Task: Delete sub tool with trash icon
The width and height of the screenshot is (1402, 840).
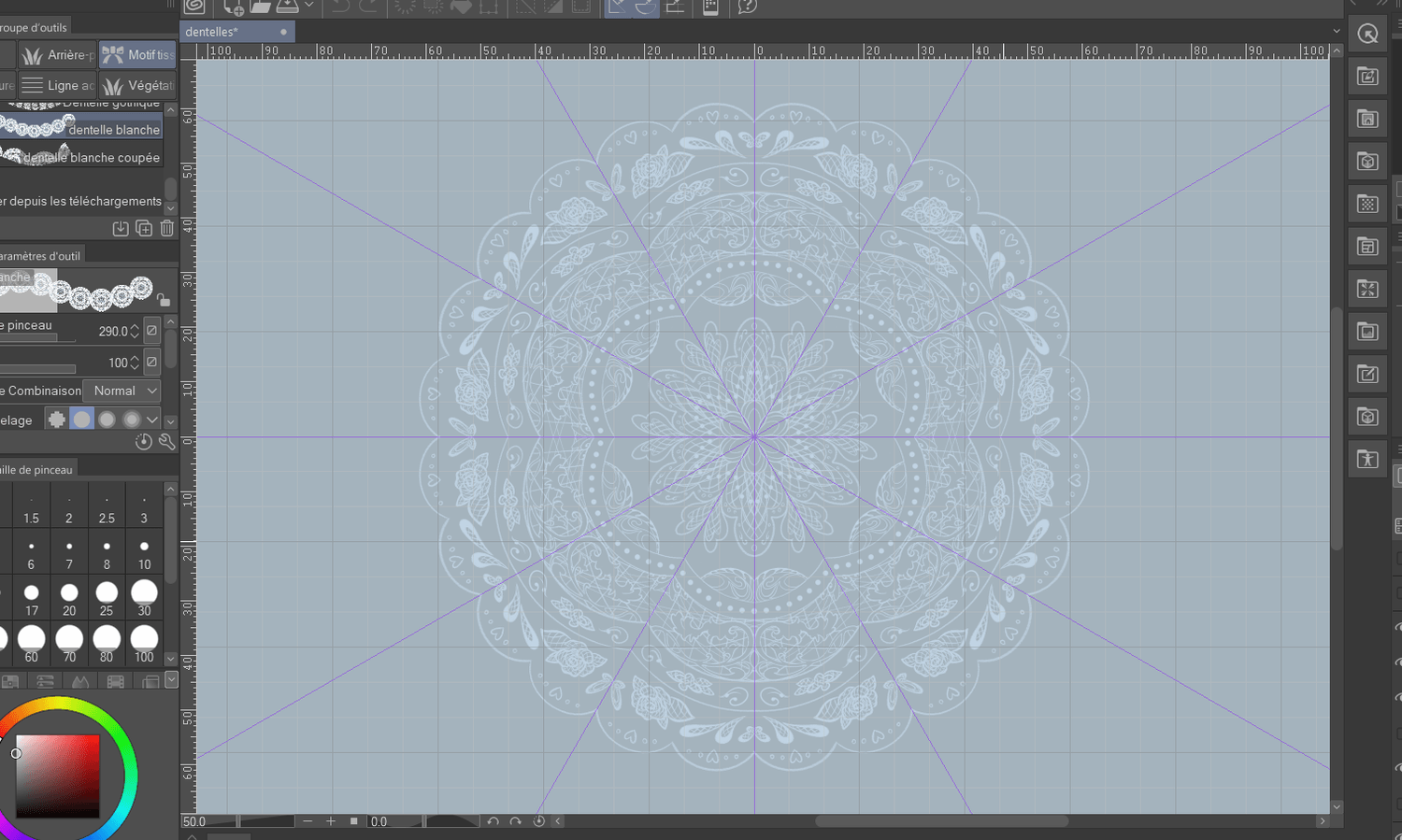Action: (x=166, y=228)
